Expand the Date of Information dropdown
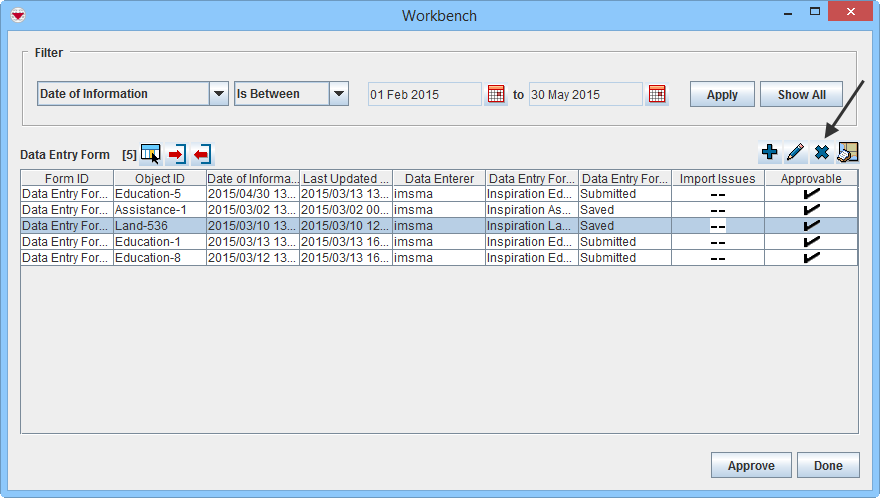 [219, 94]
